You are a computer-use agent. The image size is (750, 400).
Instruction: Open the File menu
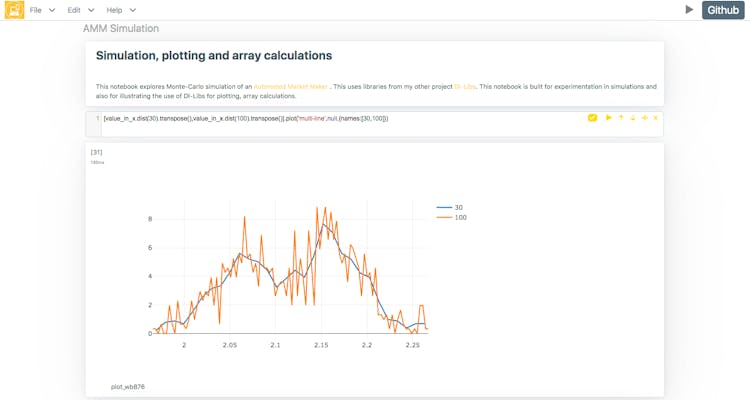(x=36, y=10)
